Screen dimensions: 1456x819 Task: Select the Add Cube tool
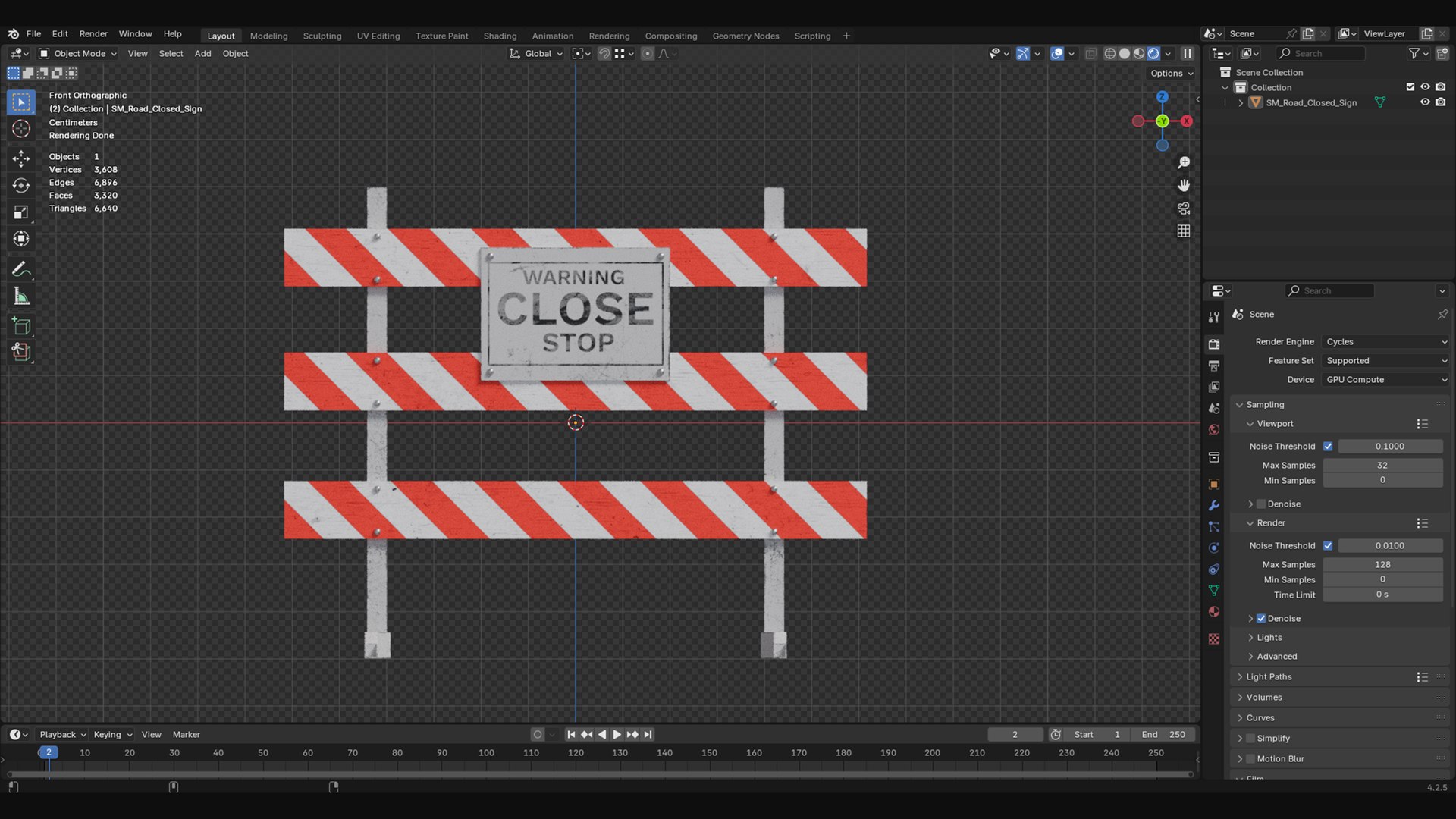click(21, 326)
